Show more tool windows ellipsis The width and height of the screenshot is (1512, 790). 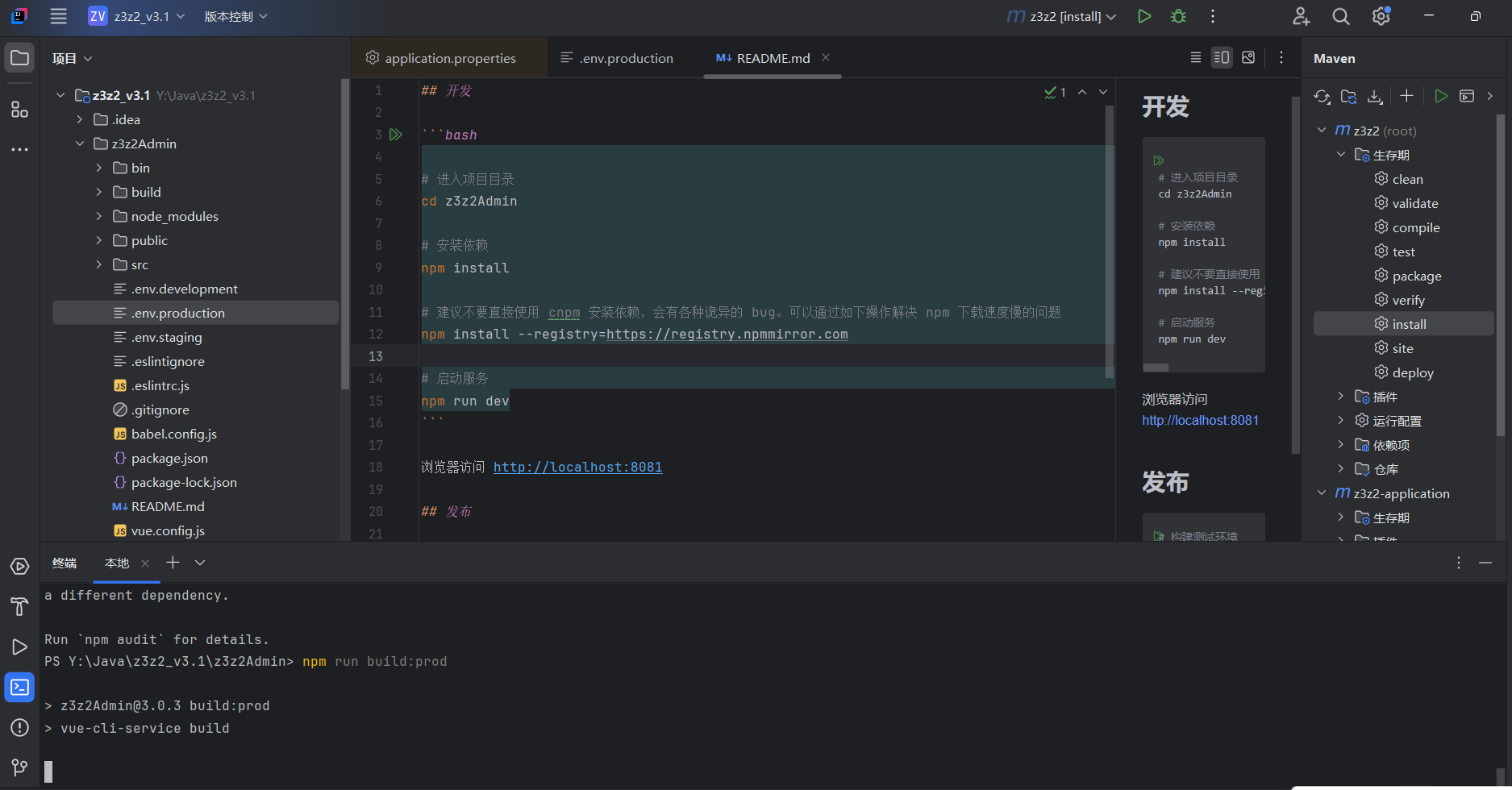point(19,149)
